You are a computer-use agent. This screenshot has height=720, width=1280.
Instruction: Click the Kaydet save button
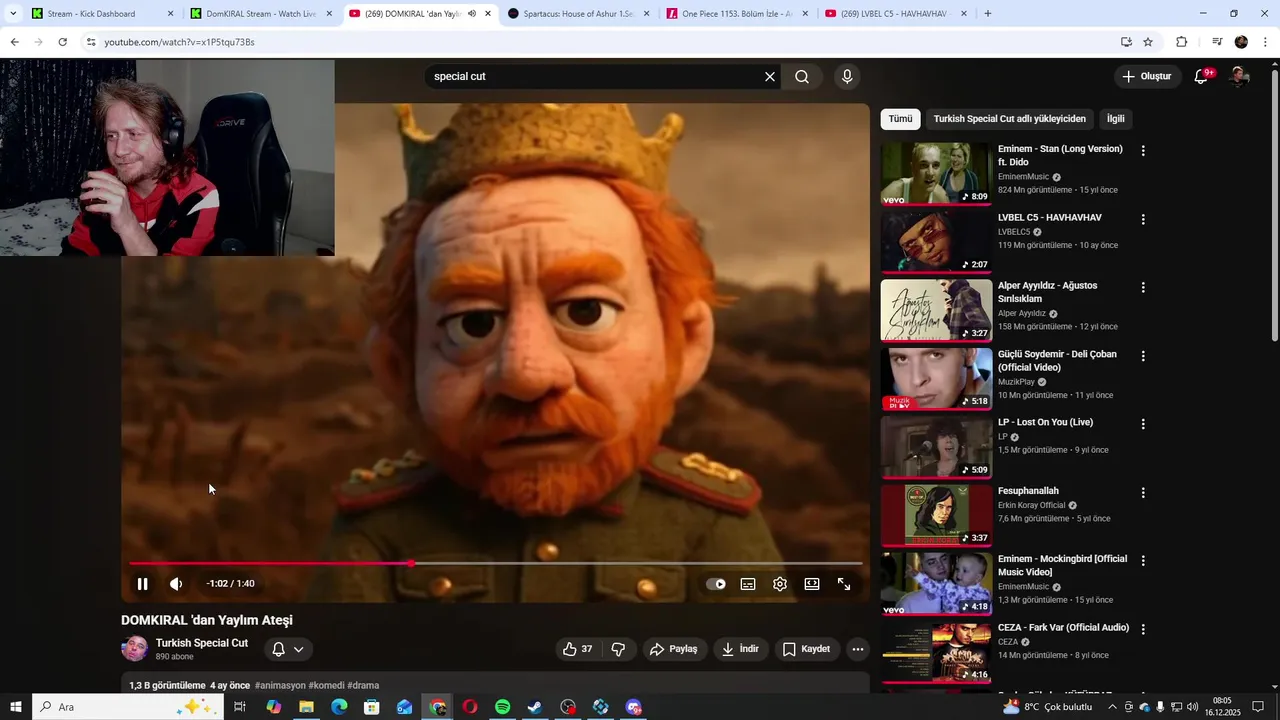click(806, 649)
